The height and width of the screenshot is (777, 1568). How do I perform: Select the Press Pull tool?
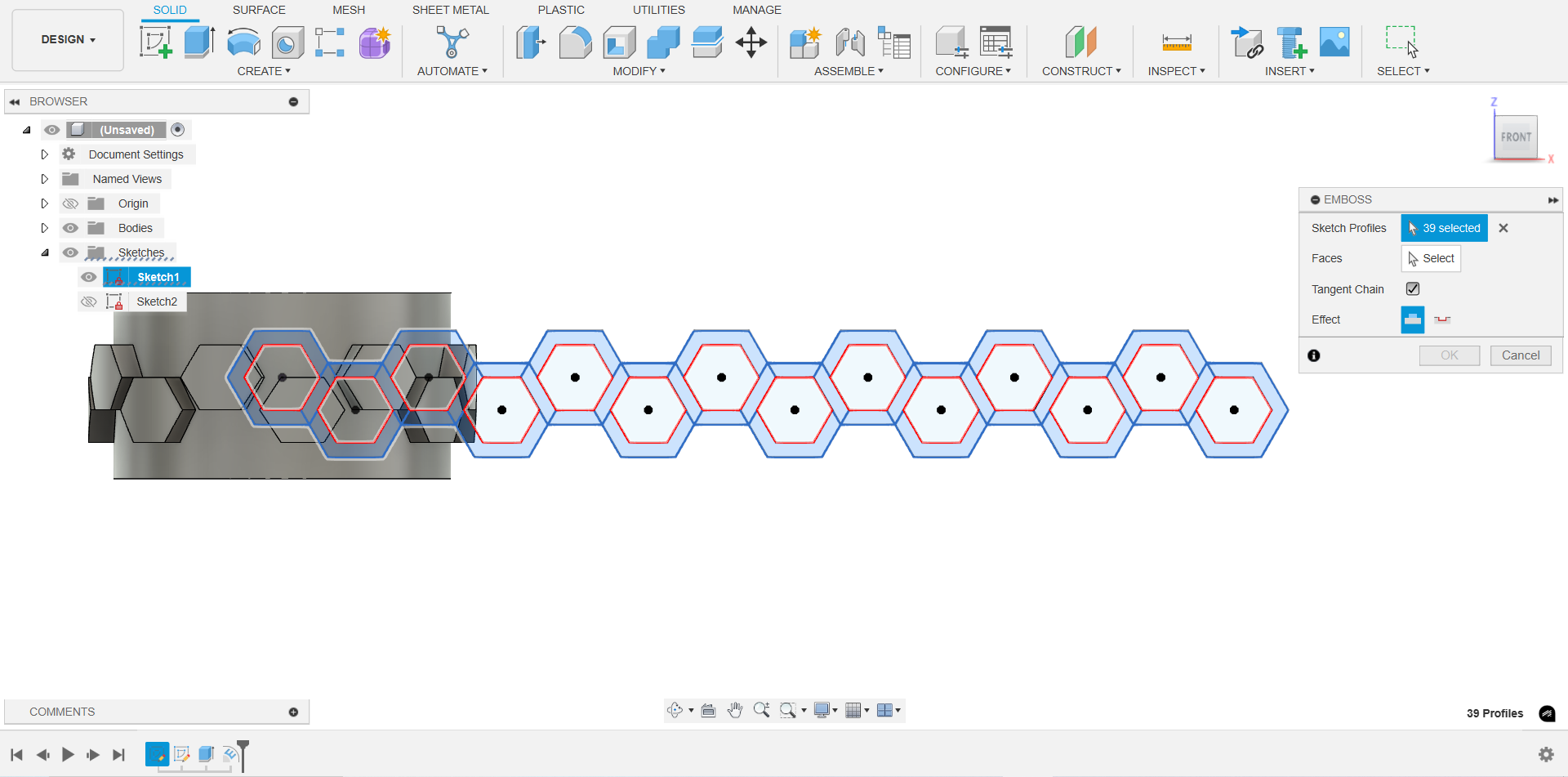(x=531, y=42)
